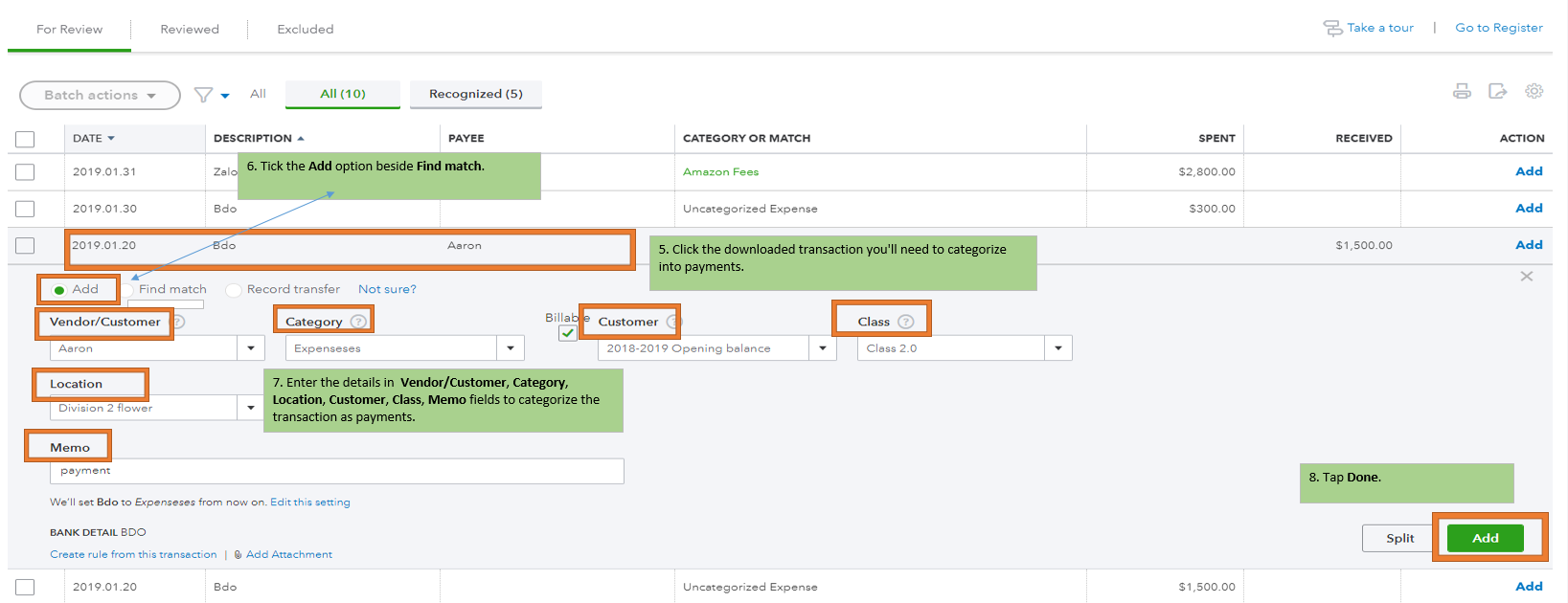
Task: Expand the Customer Opening balance dropdown arrow
Action: coord(823,348)
